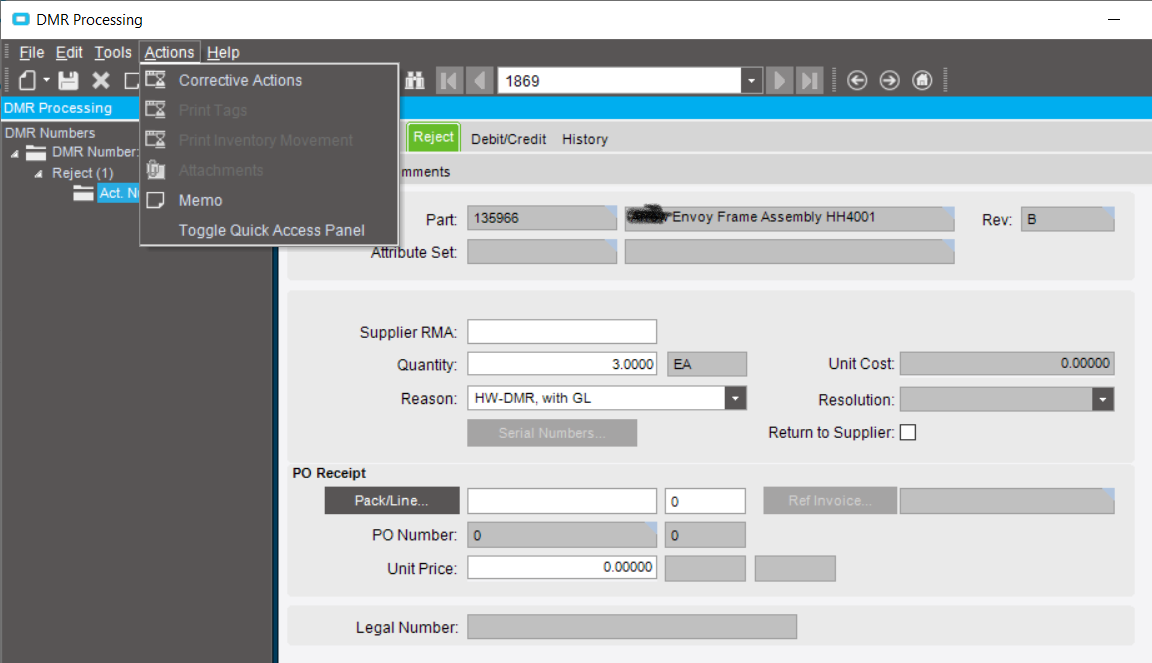Viewport: 1152px width, 663px height.
Task: Click the Rev field showing B
Action: click(1068, 219)
